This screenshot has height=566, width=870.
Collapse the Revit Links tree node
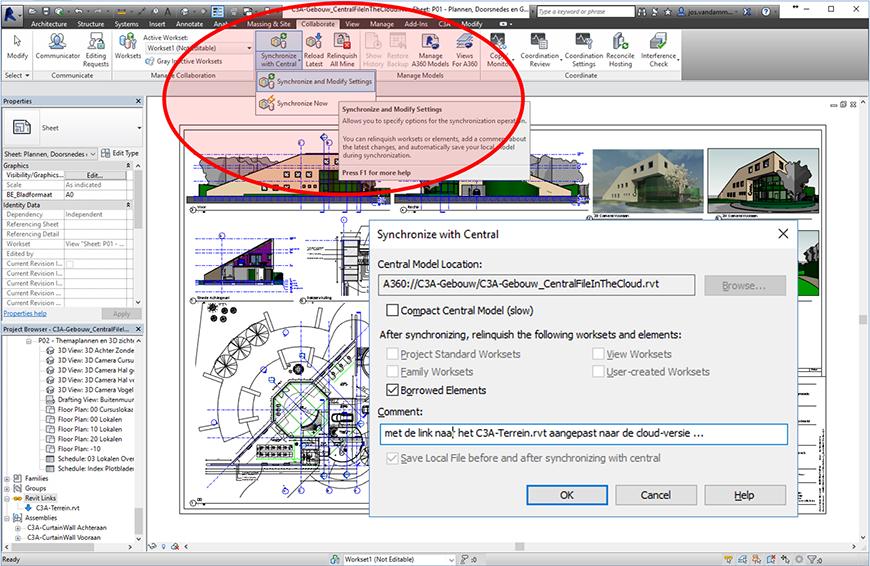tap(7, 498)
